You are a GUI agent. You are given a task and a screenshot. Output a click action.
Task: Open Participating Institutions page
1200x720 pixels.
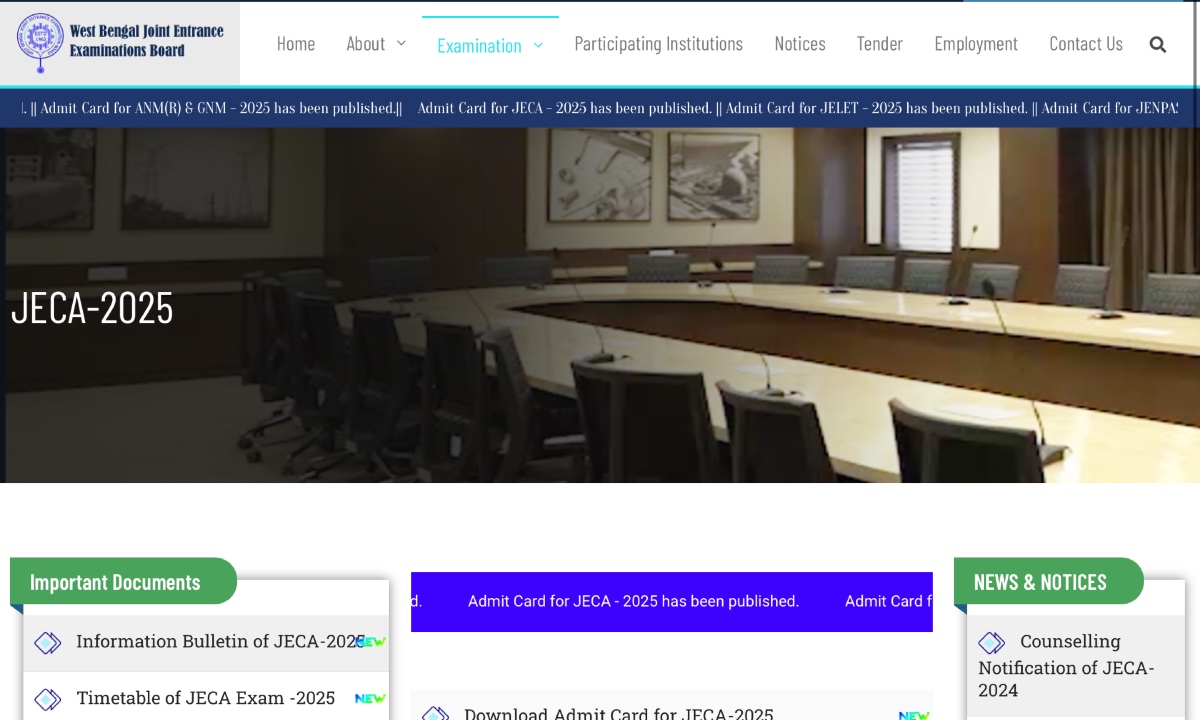click(x=658, y=44)
